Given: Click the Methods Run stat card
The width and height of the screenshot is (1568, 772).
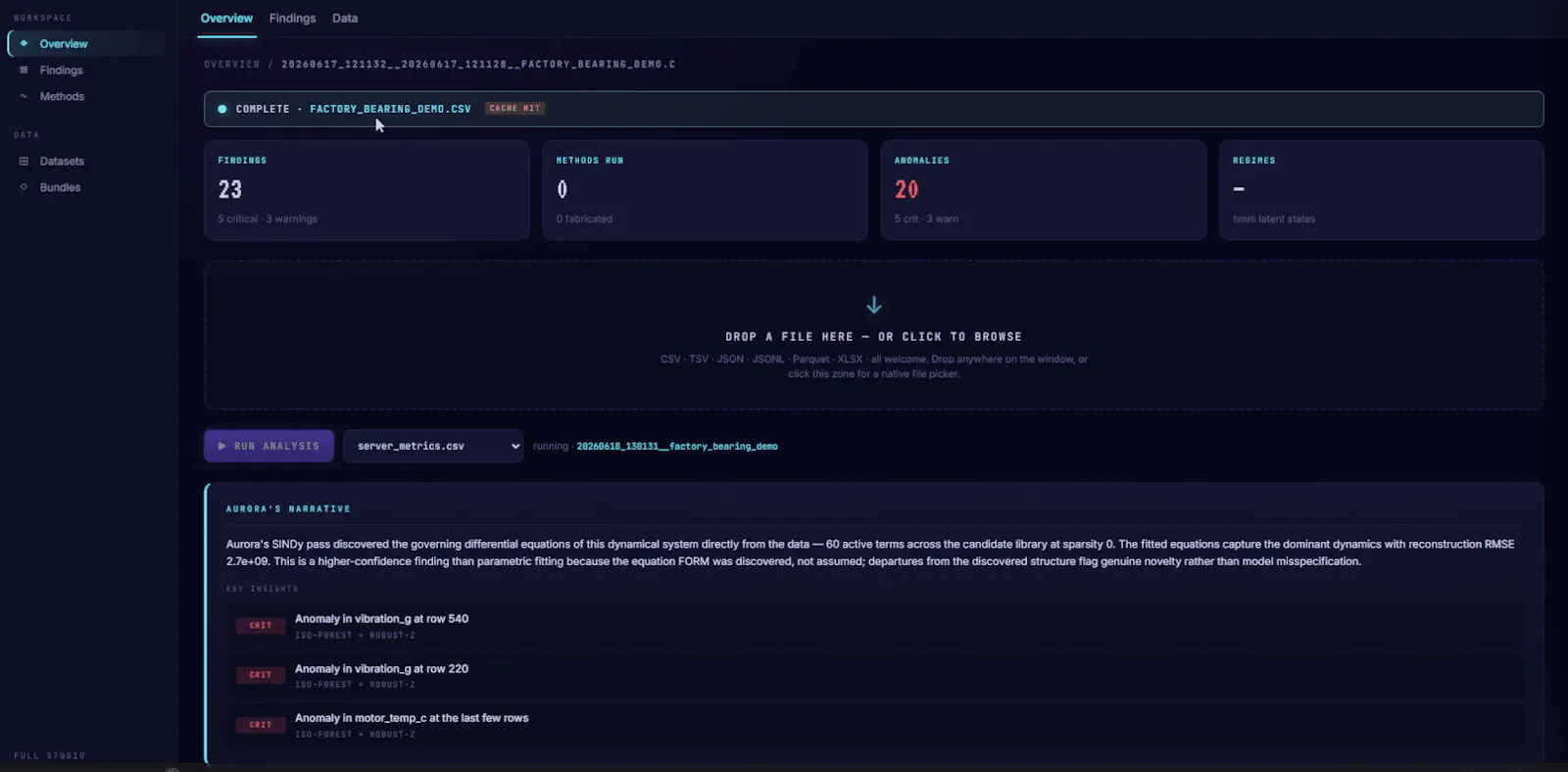Looking at the screenshot, I should point(706,190).
